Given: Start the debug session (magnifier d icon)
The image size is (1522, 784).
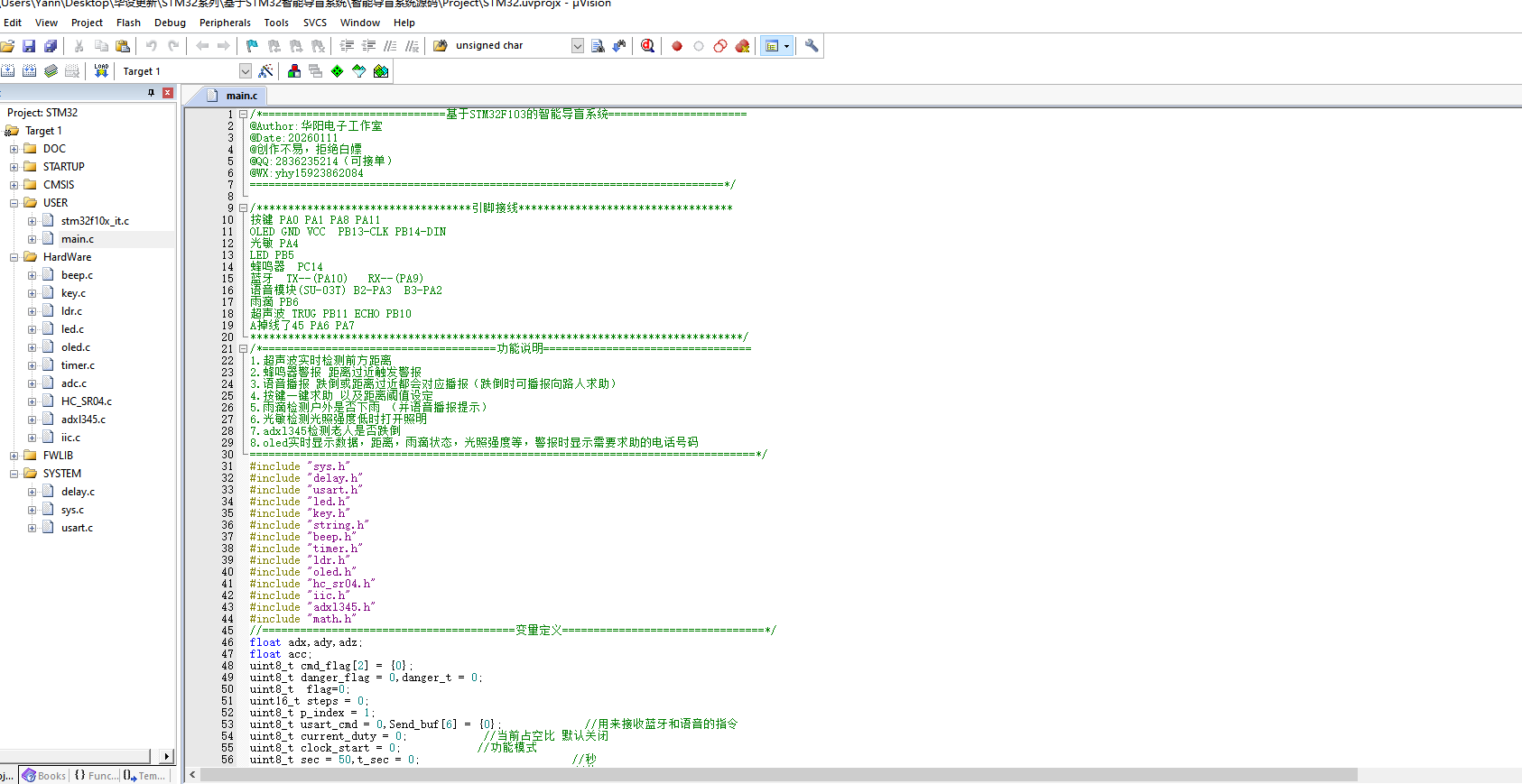Looking at the screenshot, I should click(x=647, y=46).
